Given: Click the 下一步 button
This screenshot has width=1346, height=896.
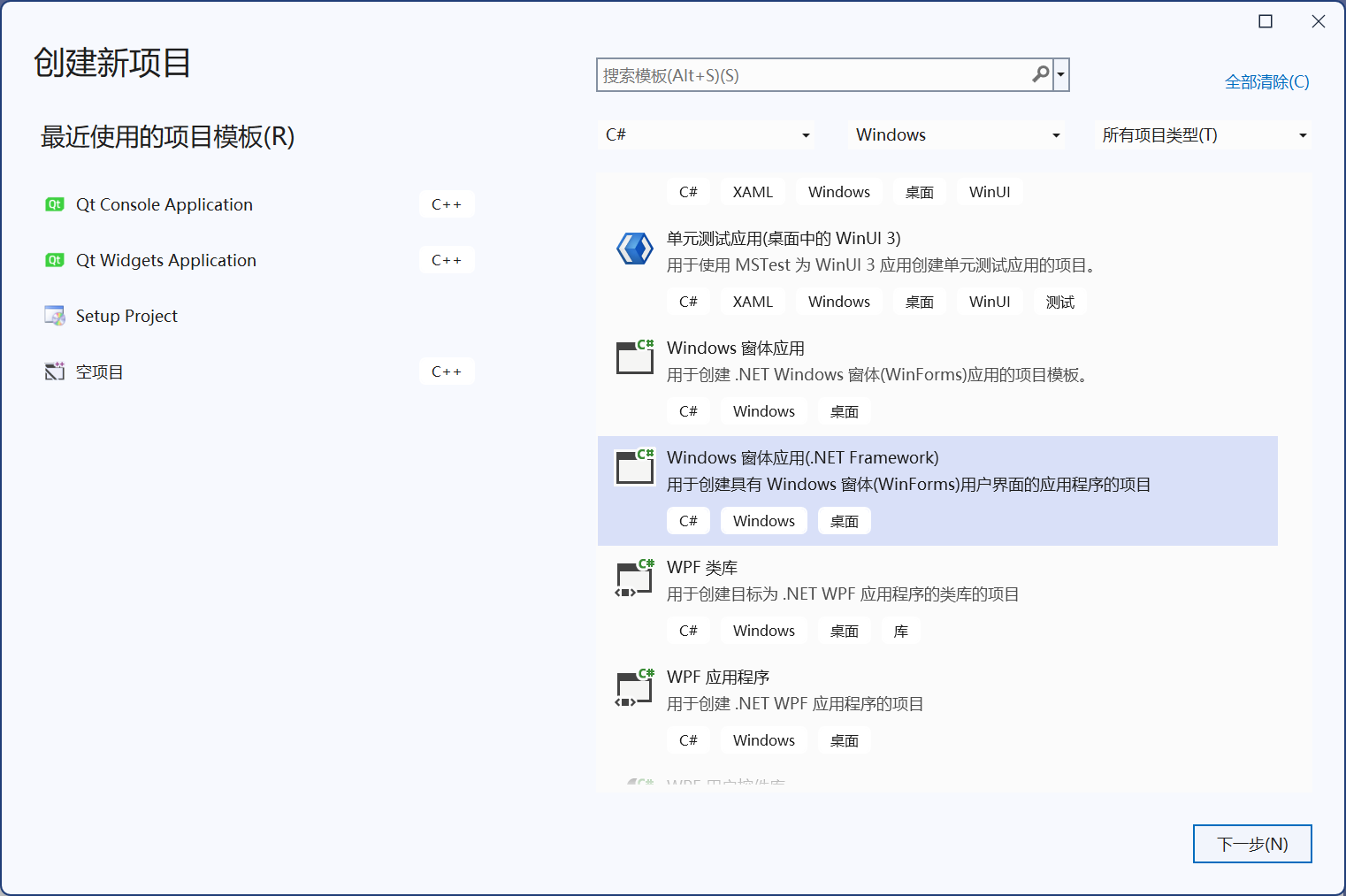Looking at the screenshot, I should click(x=1252, y=844).
